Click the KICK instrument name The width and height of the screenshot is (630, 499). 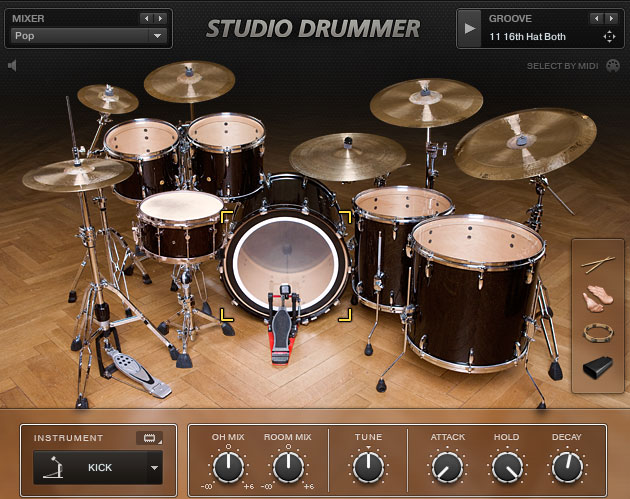pos(100,468)
